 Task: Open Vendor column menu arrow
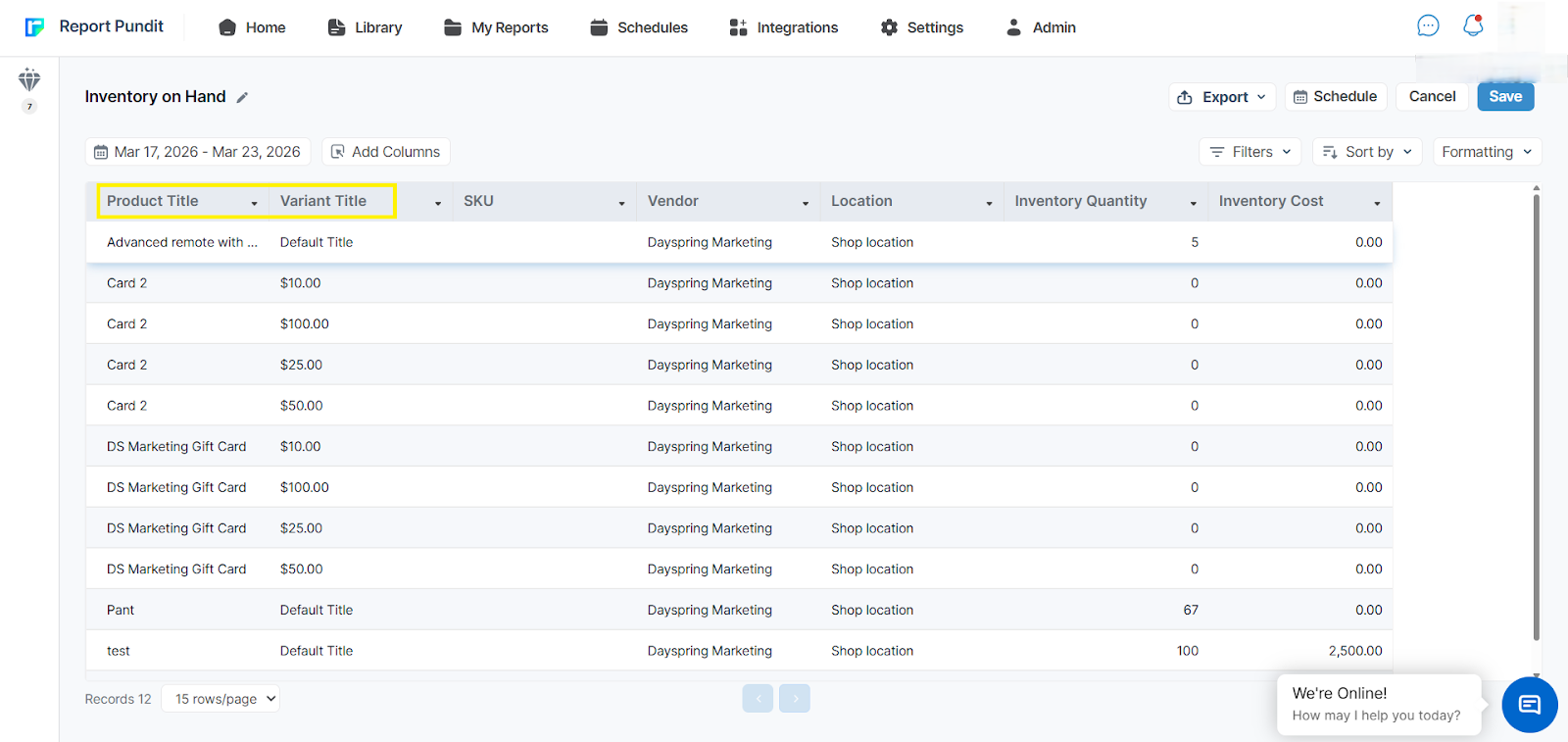[806, 203]
